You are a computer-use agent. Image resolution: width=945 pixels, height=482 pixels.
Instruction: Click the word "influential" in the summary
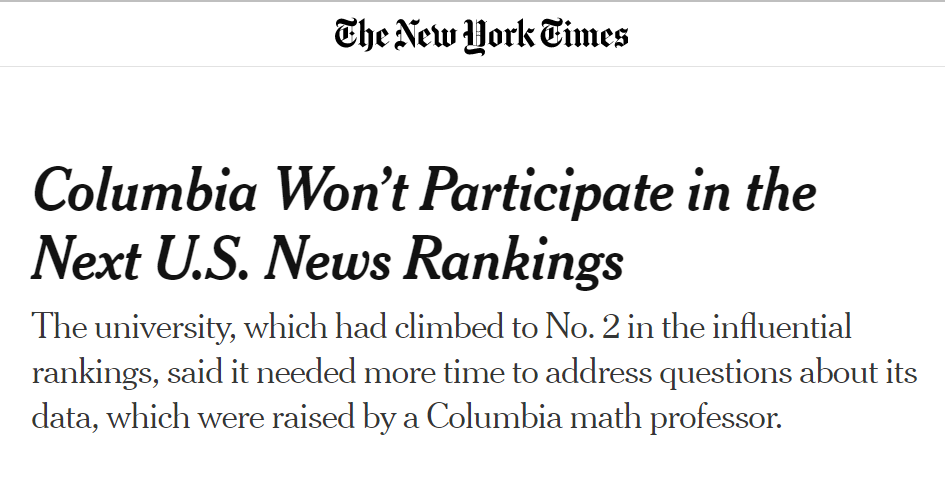(782, 327)
